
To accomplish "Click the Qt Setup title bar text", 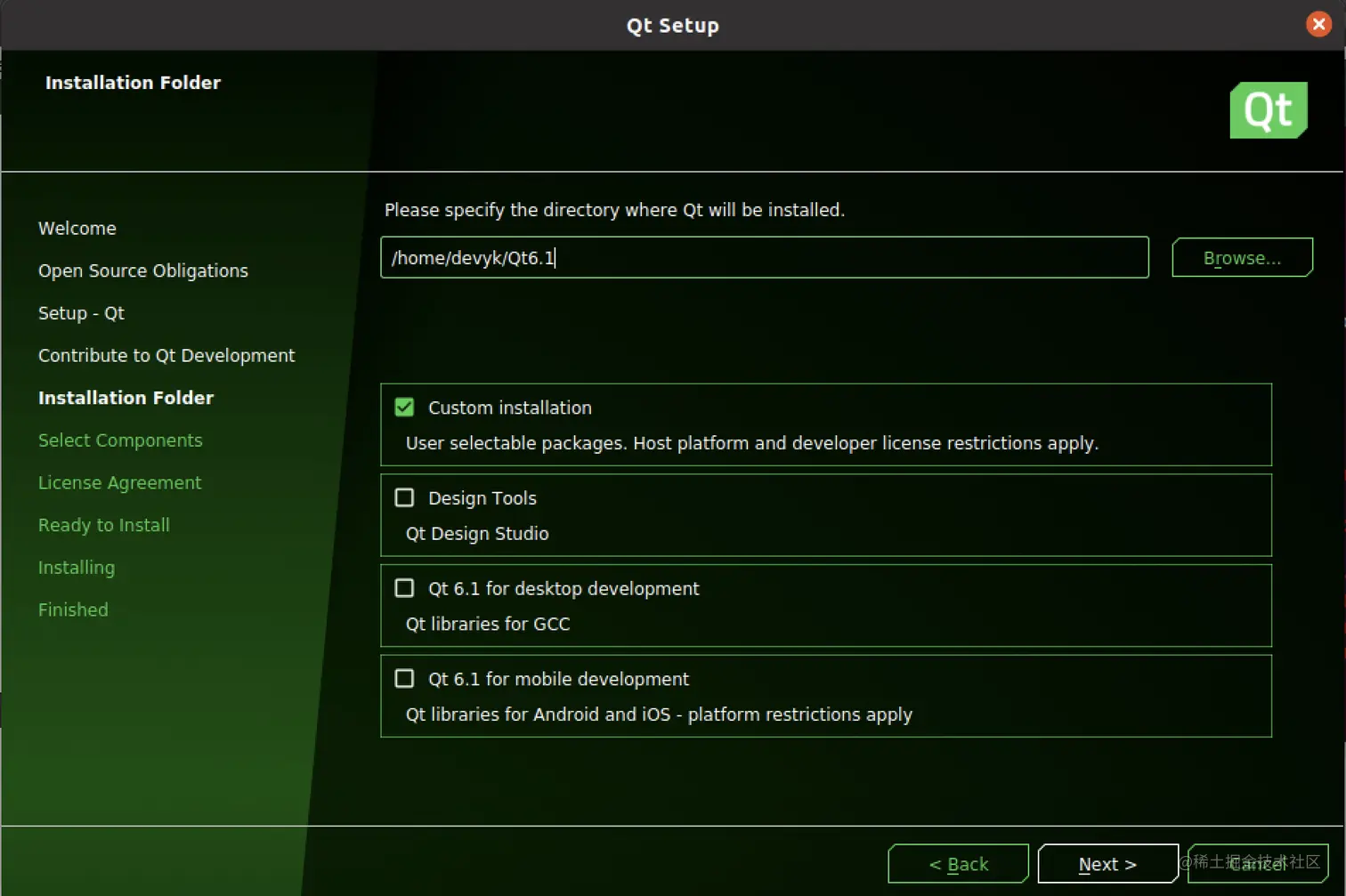I will tap(672, 25).
